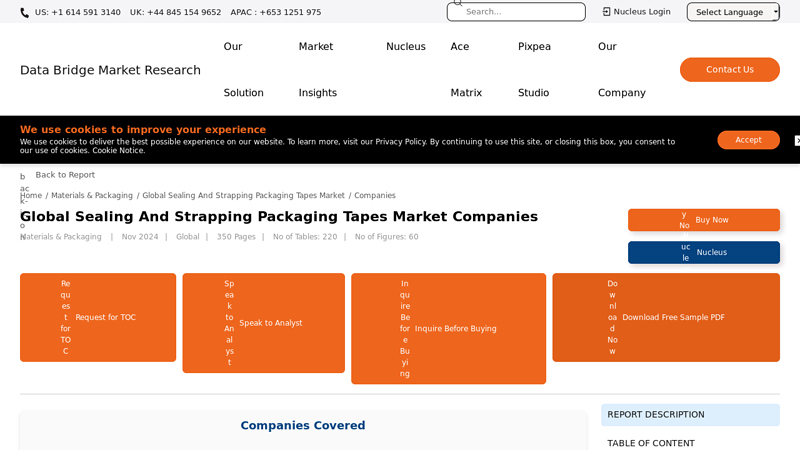
Task: Click the Companies Covered heading
Action: click(303, 426)
